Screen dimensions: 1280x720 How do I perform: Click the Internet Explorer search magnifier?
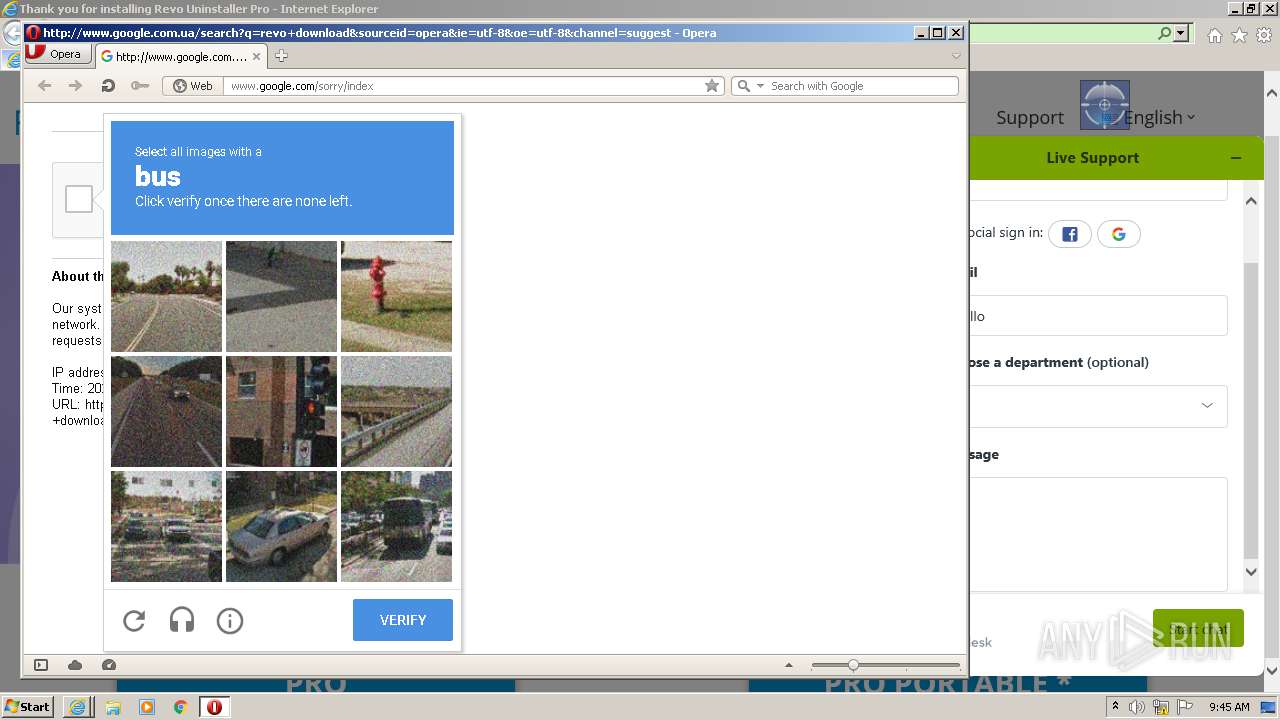1164,33
